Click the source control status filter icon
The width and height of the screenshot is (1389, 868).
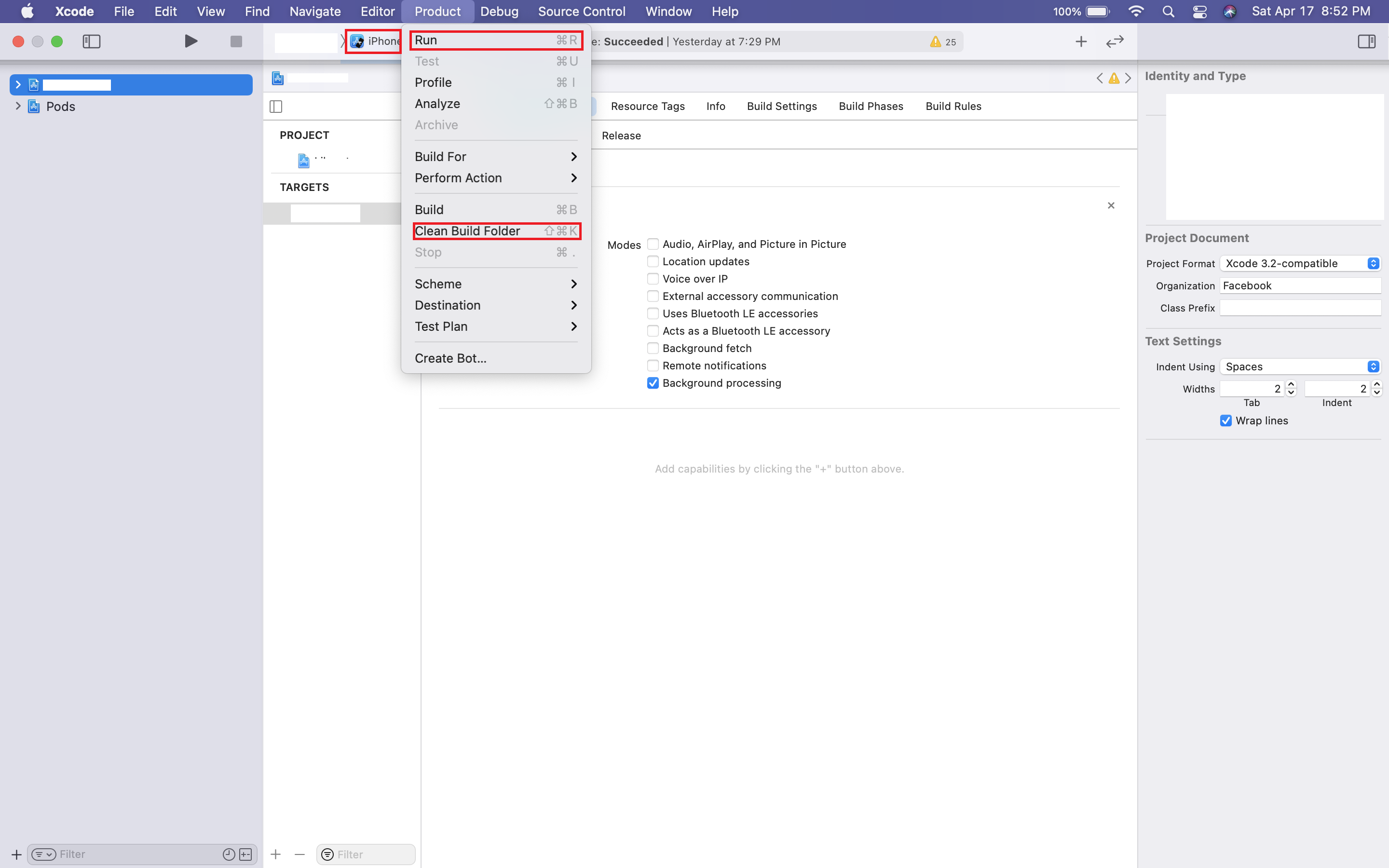[x=245, y=854]
